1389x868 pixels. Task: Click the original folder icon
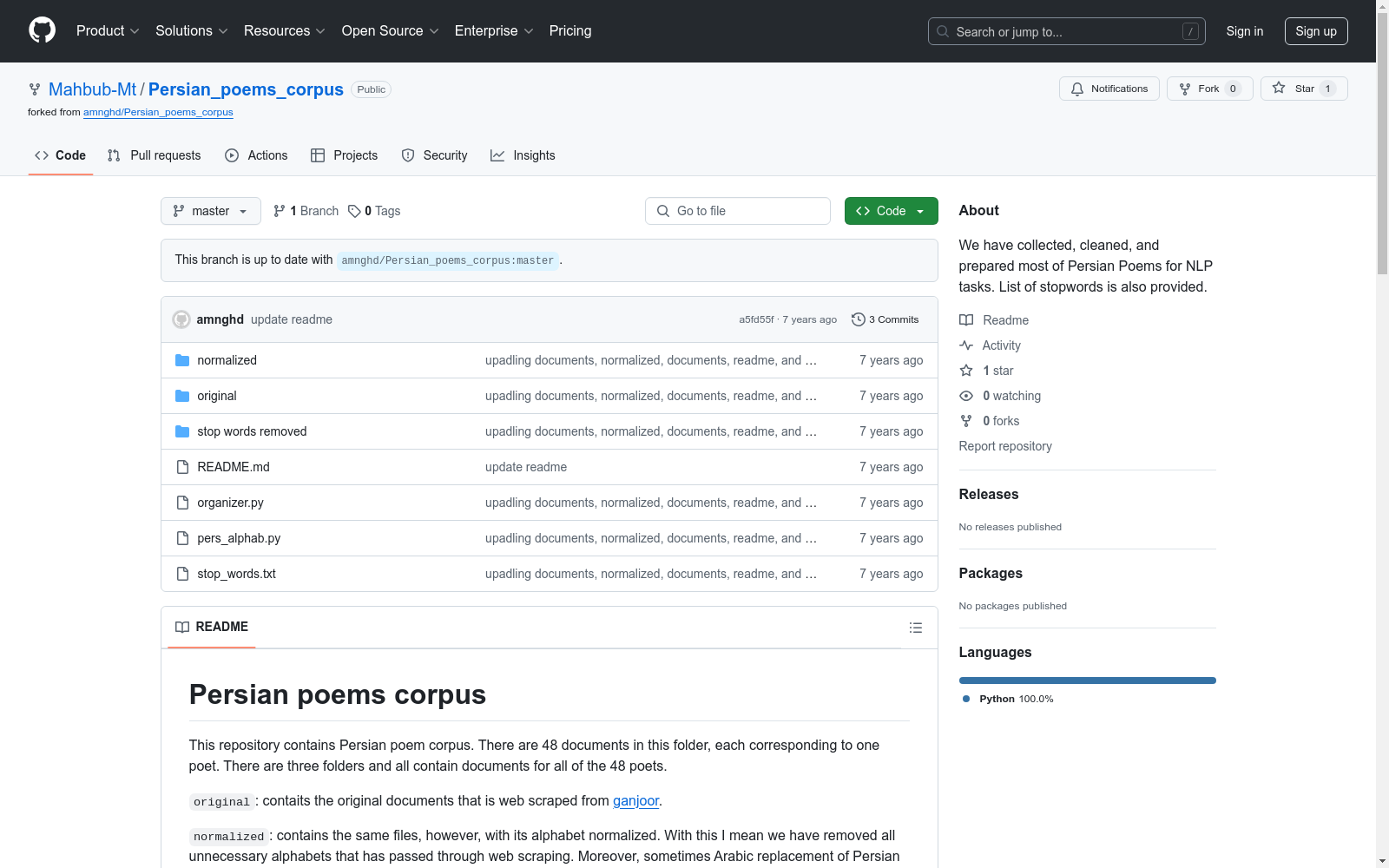[182, 396]
